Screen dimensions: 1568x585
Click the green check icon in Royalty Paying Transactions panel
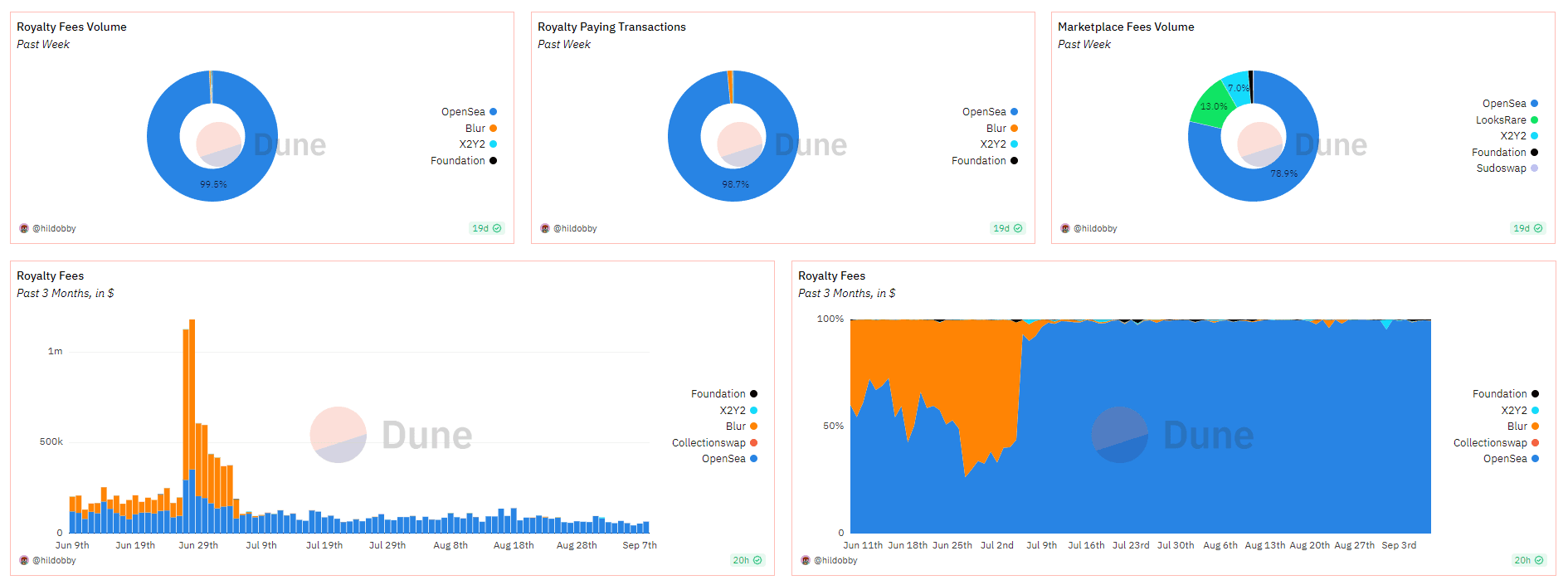(1018, 228)
